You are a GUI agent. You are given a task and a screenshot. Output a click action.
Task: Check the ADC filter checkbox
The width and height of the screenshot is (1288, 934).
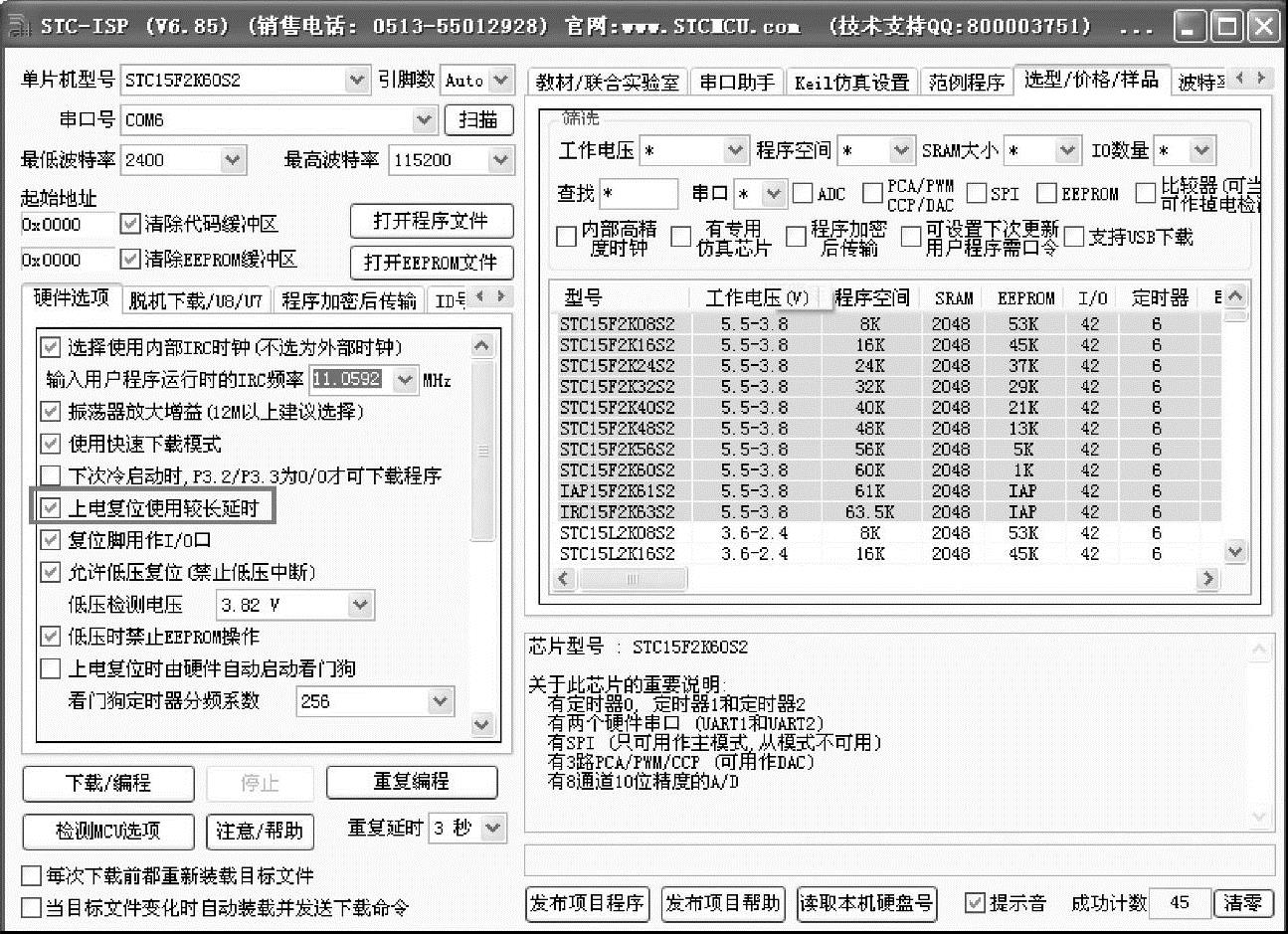click(x=803, y=193)
